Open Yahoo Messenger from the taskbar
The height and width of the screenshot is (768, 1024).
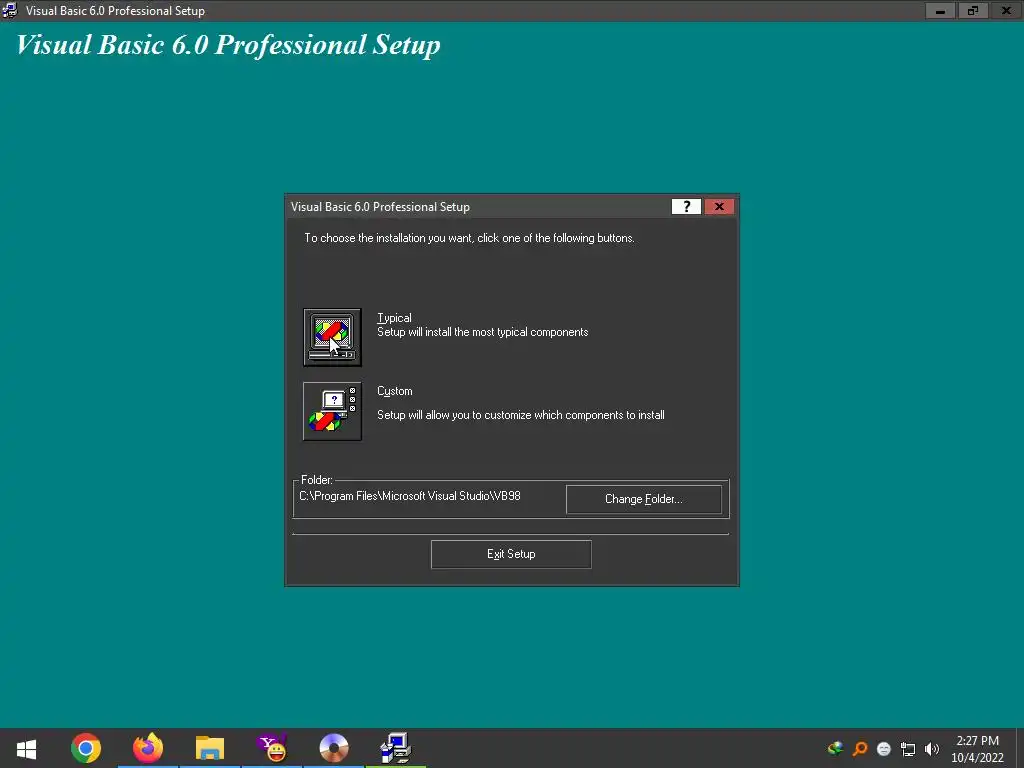(272, 748)
